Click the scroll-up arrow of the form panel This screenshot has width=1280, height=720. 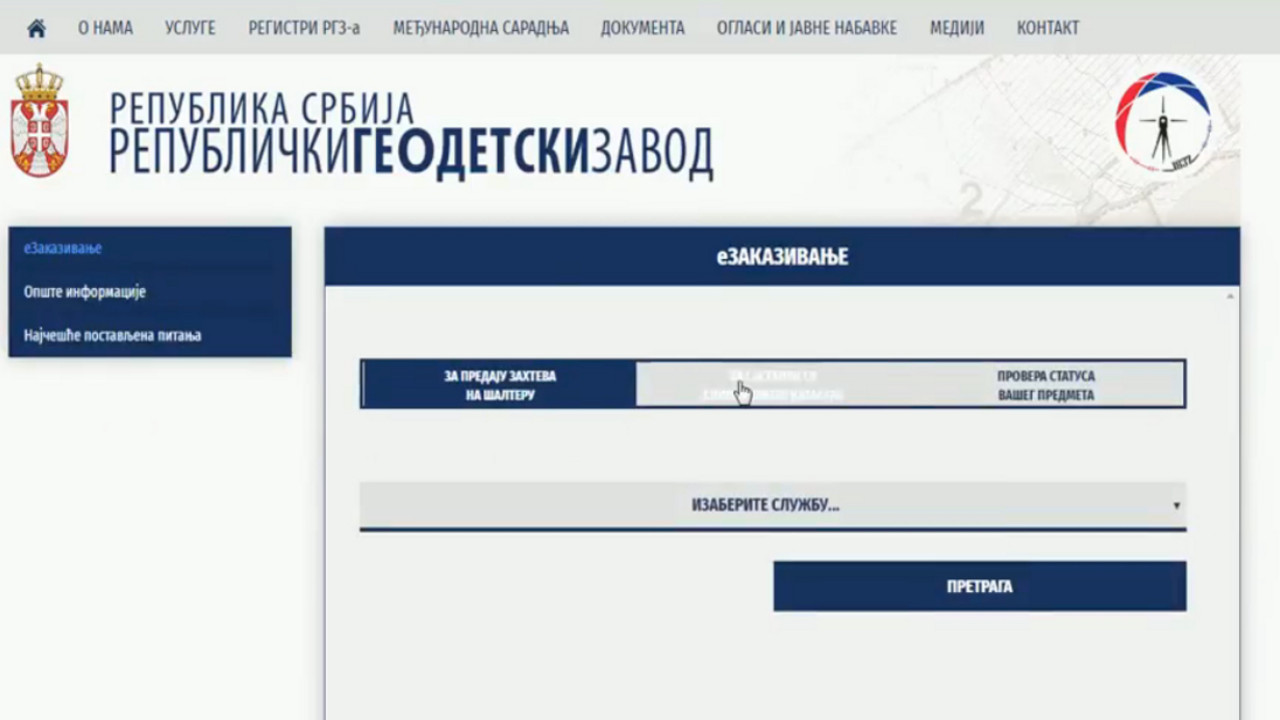(1230, 297)
